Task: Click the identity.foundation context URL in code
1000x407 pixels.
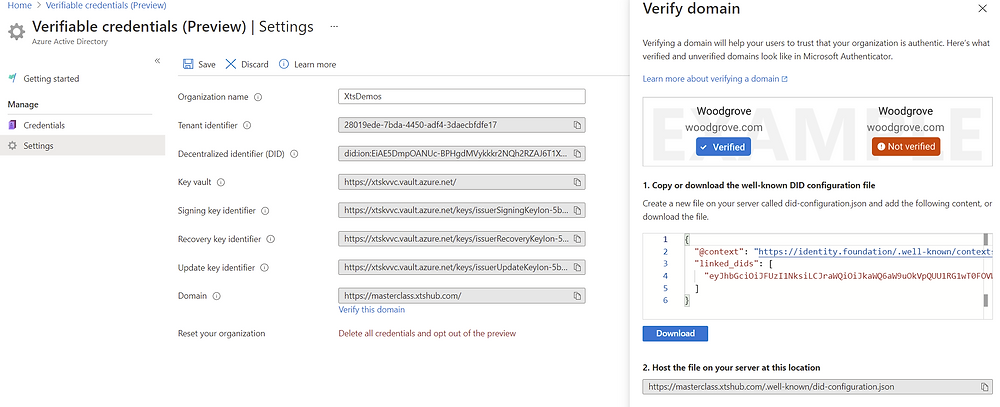Action: click(875, 251)
